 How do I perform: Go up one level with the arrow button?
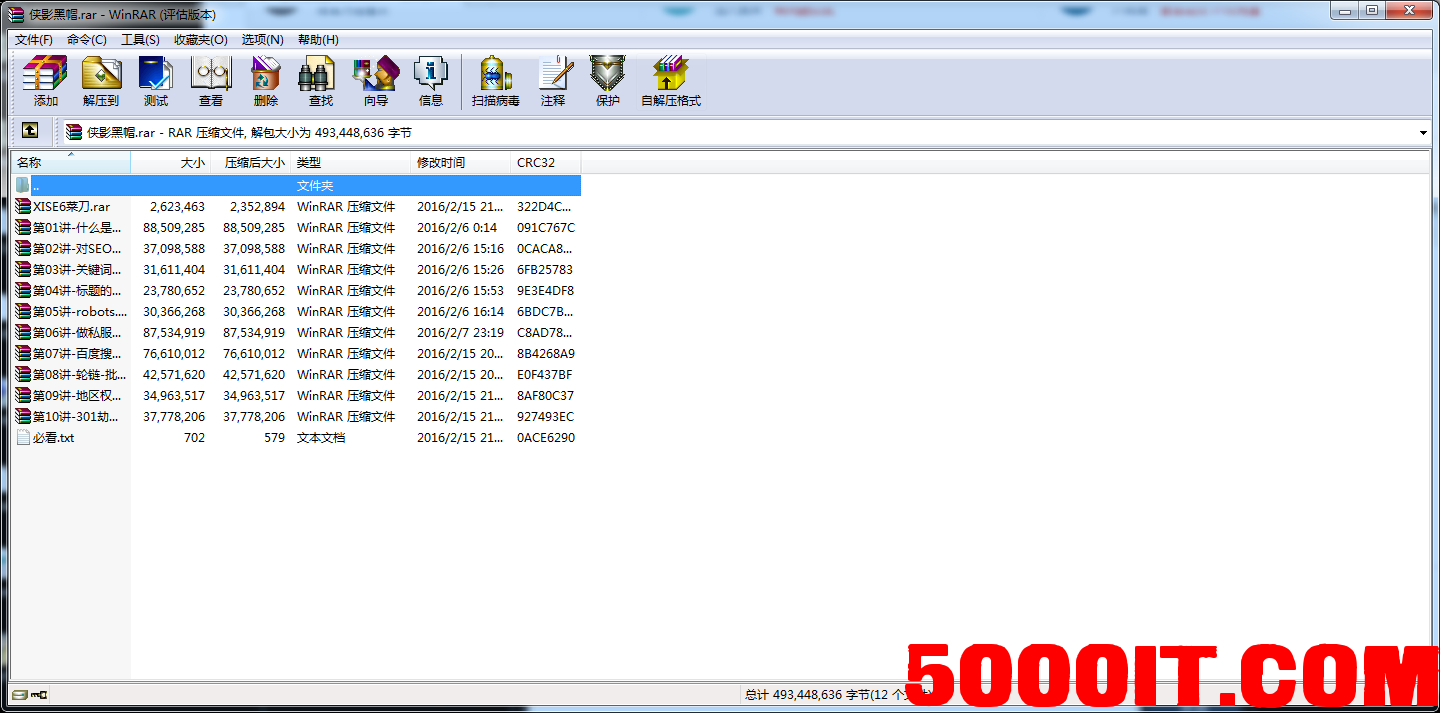click(30, 131)
